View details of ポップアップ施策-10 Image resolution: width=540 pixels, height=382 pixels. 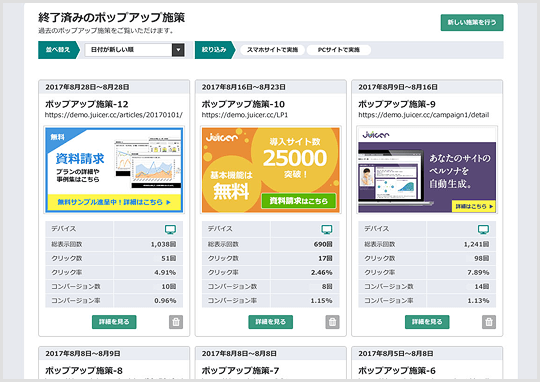271,322
